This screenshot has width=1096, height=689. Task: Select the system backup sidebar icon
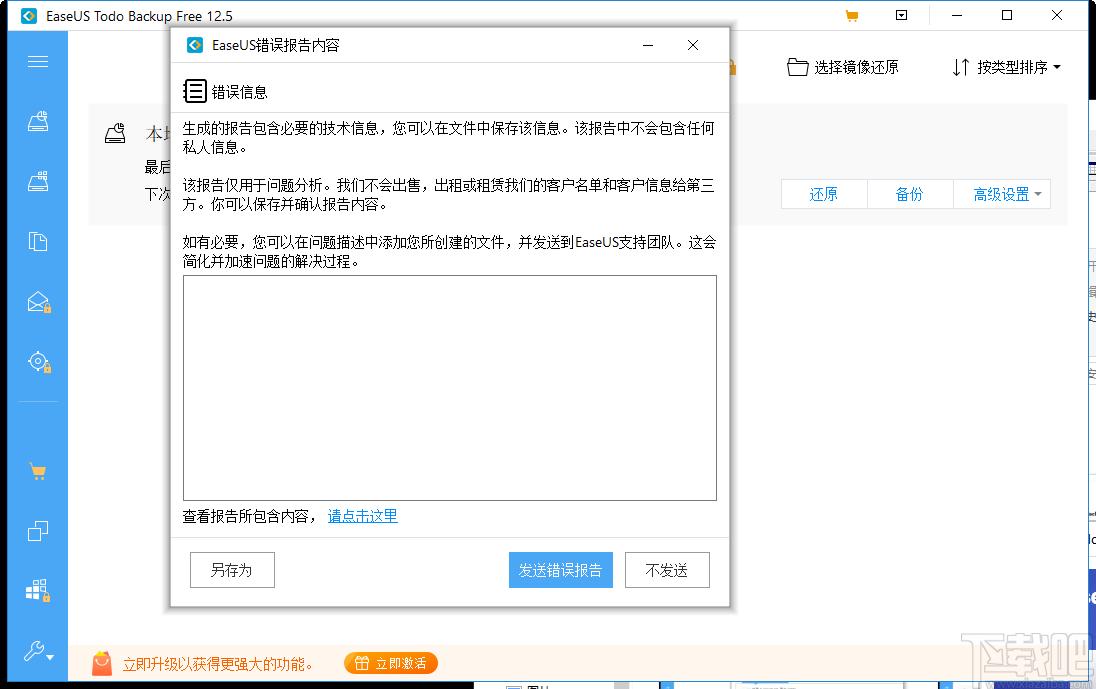(x=38, y=182)
